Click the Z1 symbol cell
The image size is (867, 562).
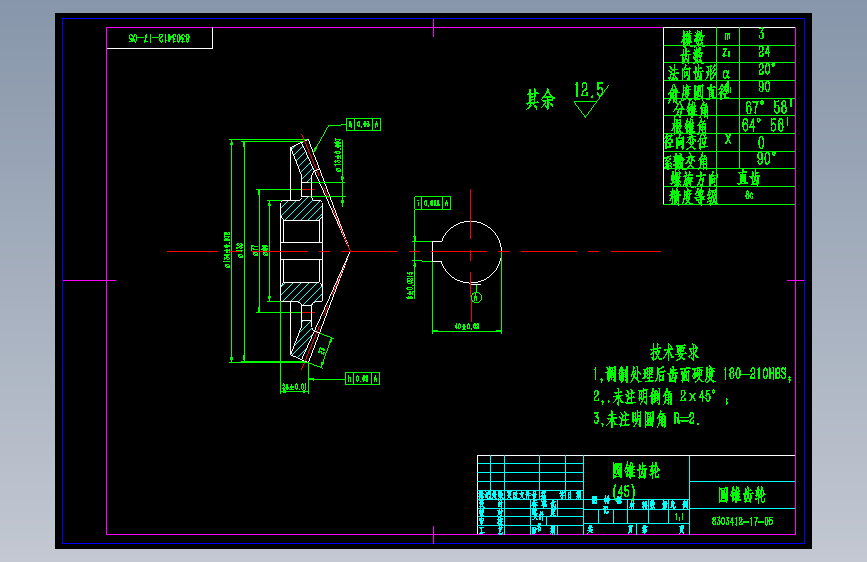726,53
